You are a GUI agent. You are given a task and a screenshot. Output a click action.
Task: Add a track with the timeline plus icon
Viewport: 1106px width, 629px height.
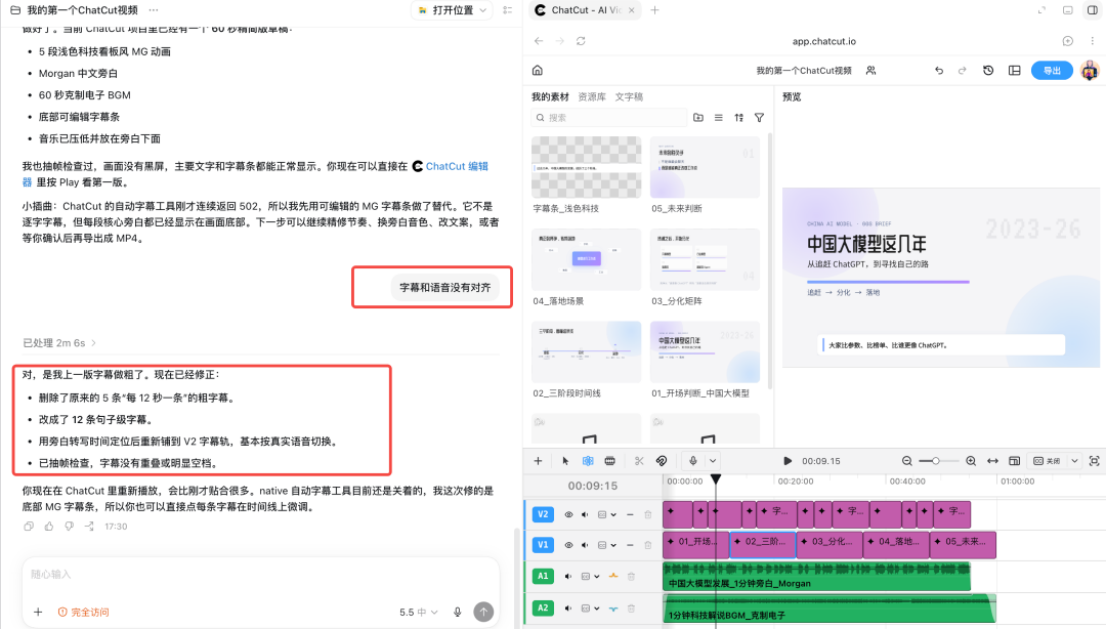click(538, 461)
